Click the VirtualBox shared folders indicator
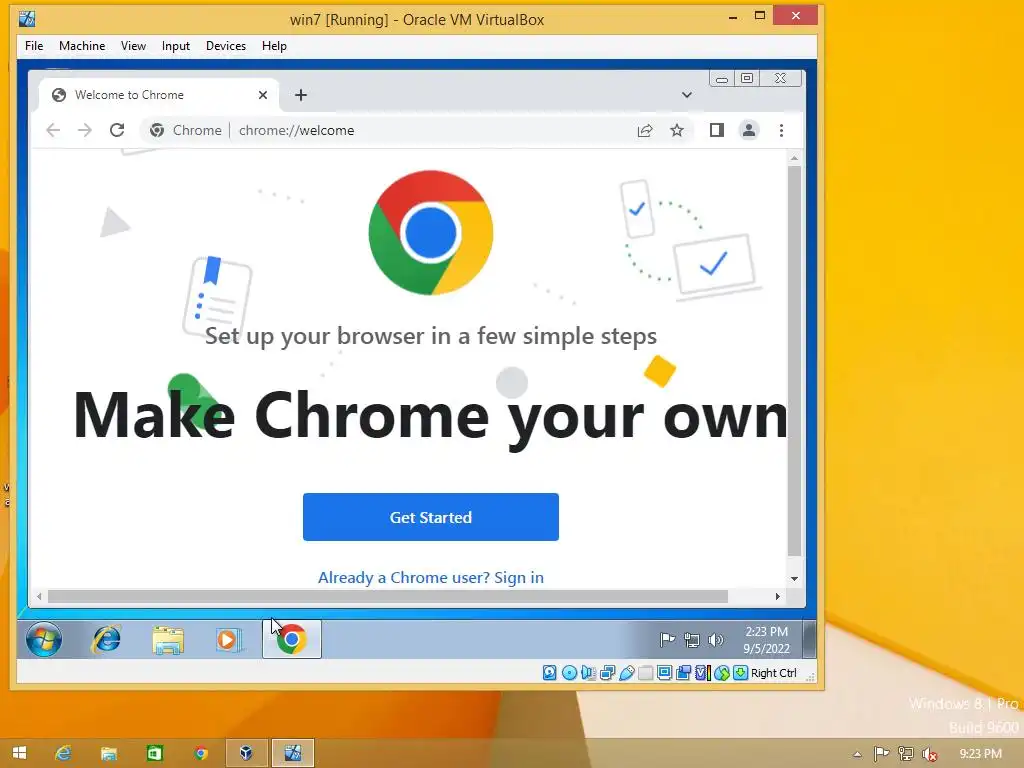 coord(645,673)
